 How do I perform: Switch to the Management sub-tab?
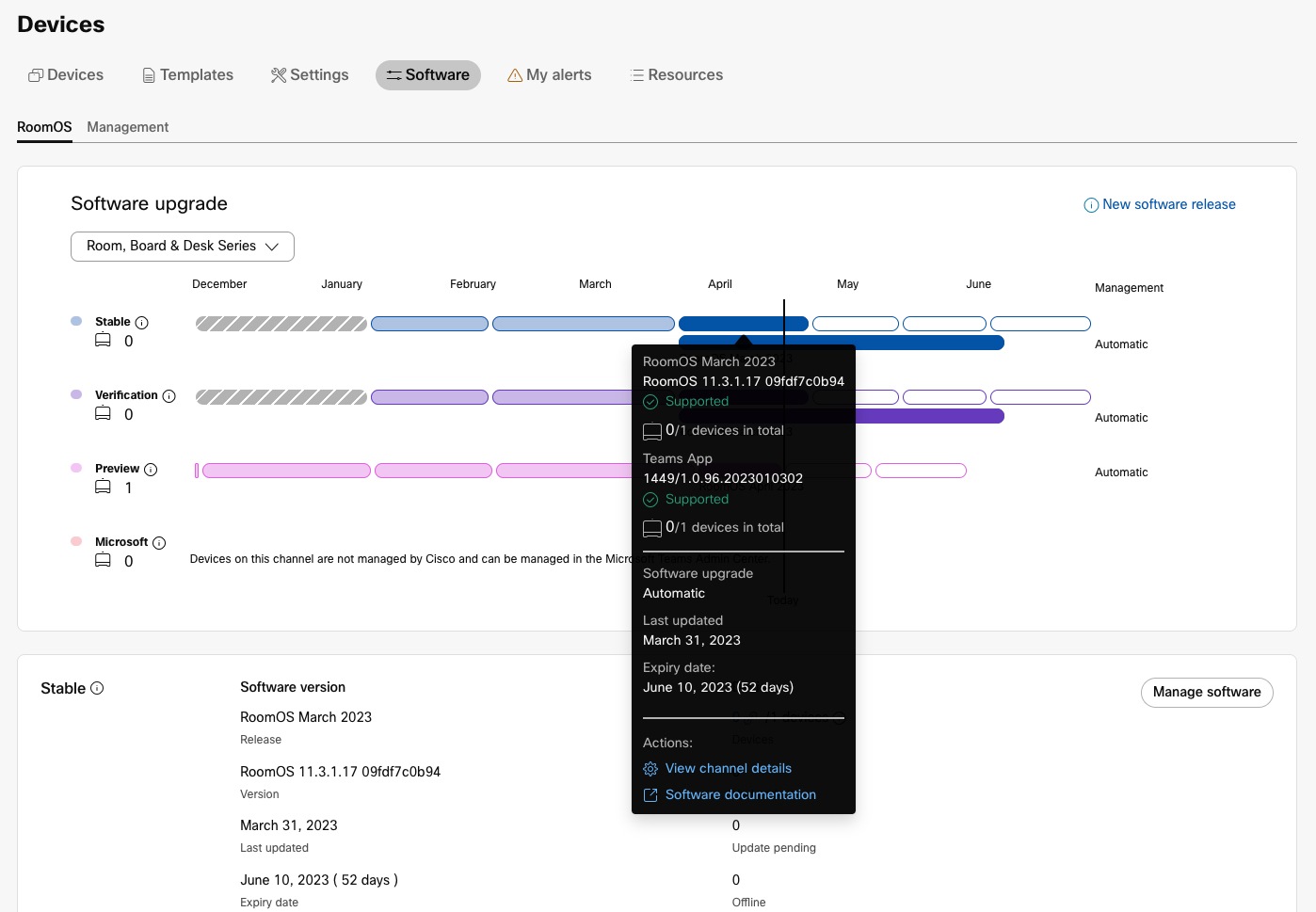[x=128, y=127]
